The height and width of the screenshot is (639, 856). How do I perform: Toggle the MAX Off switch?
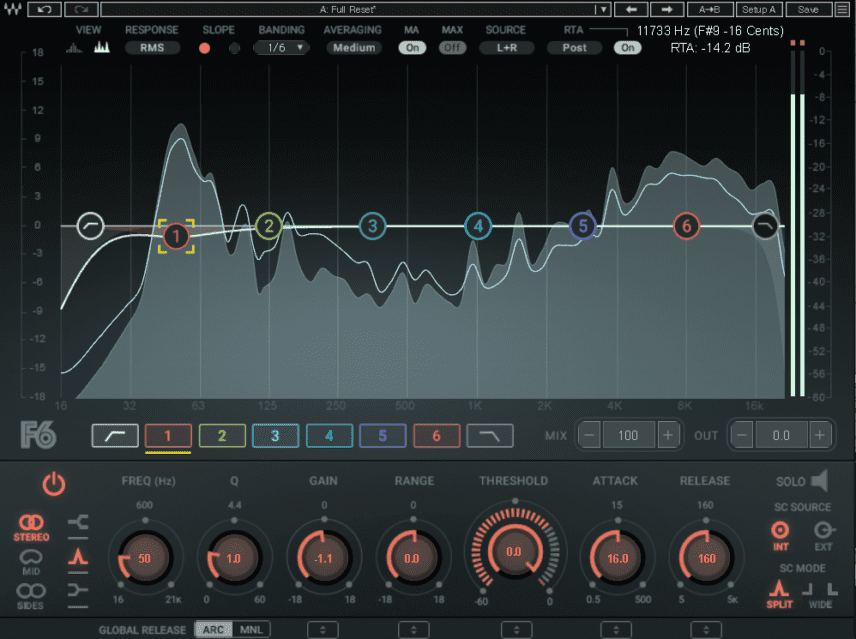(x=452, y=48)
